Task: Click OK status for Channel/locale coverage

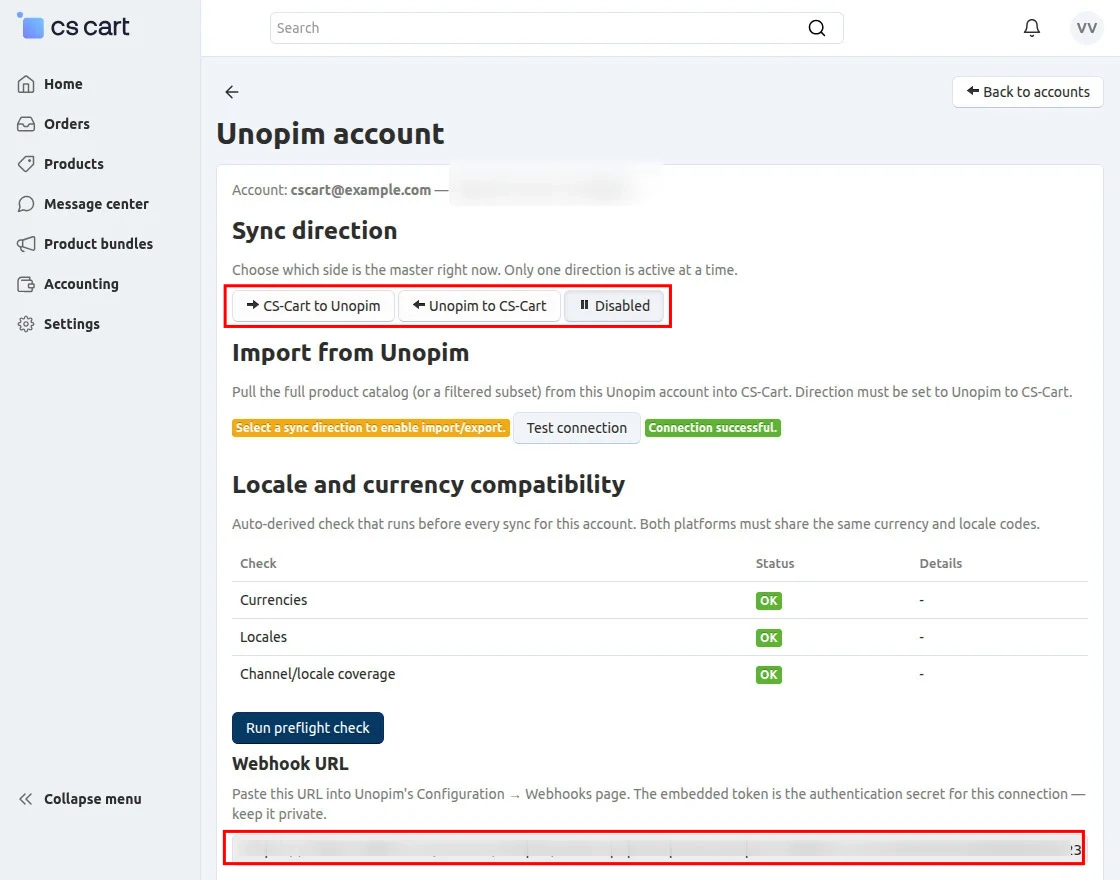Action: [769, 675]
